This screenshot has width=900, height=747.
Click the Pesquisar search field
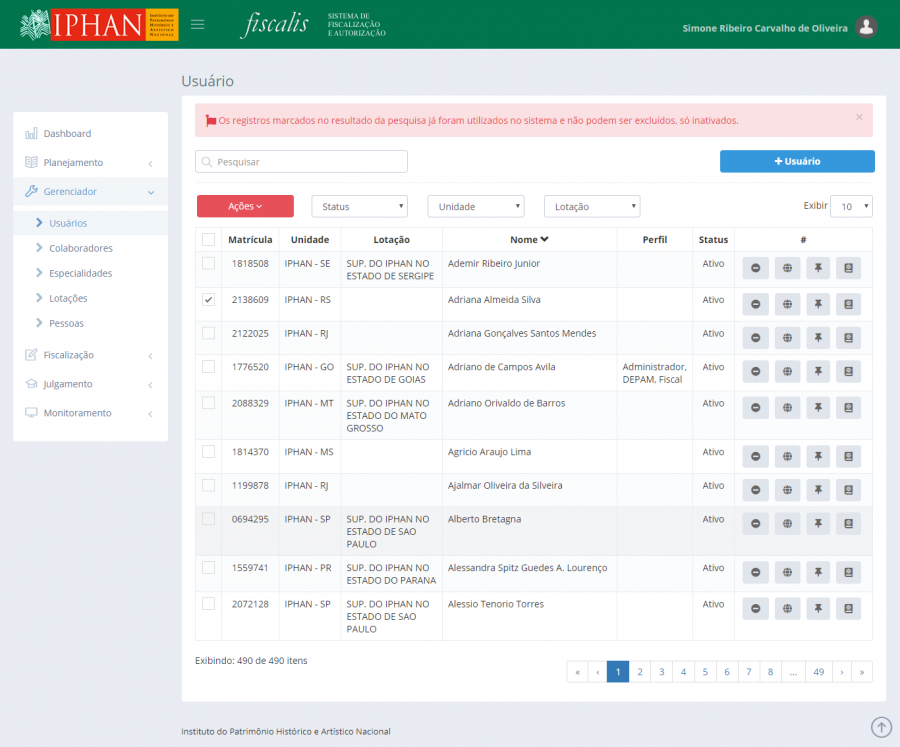click(302, 161)
